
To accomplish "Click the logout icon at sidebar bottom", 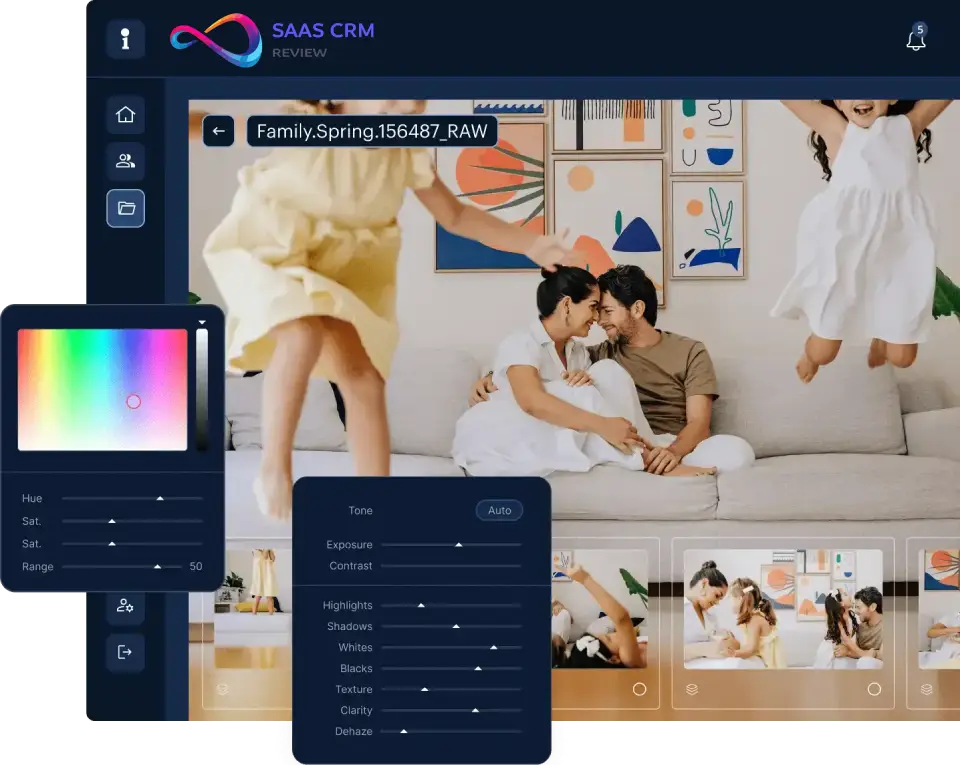I will point(125,653).
